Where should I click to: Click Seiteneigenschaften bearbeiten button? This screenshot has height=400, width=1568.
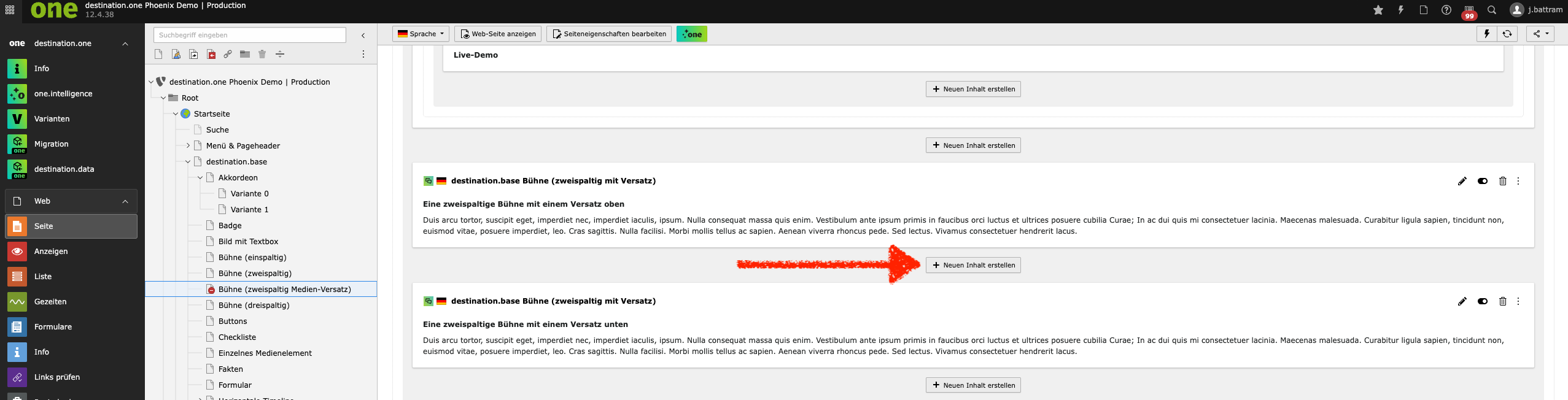(609, 34)
